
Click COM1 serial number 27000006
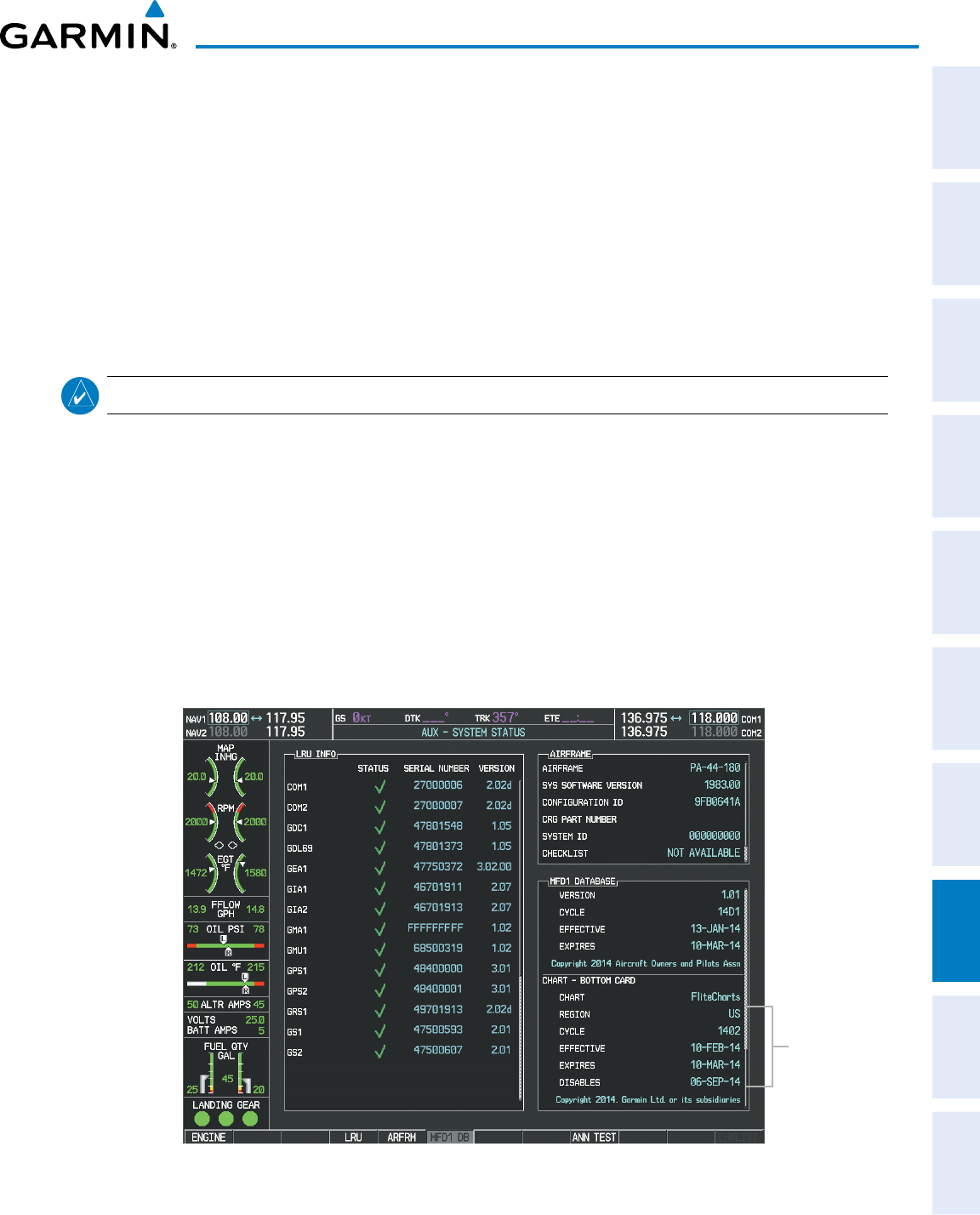tap(438, 785)
